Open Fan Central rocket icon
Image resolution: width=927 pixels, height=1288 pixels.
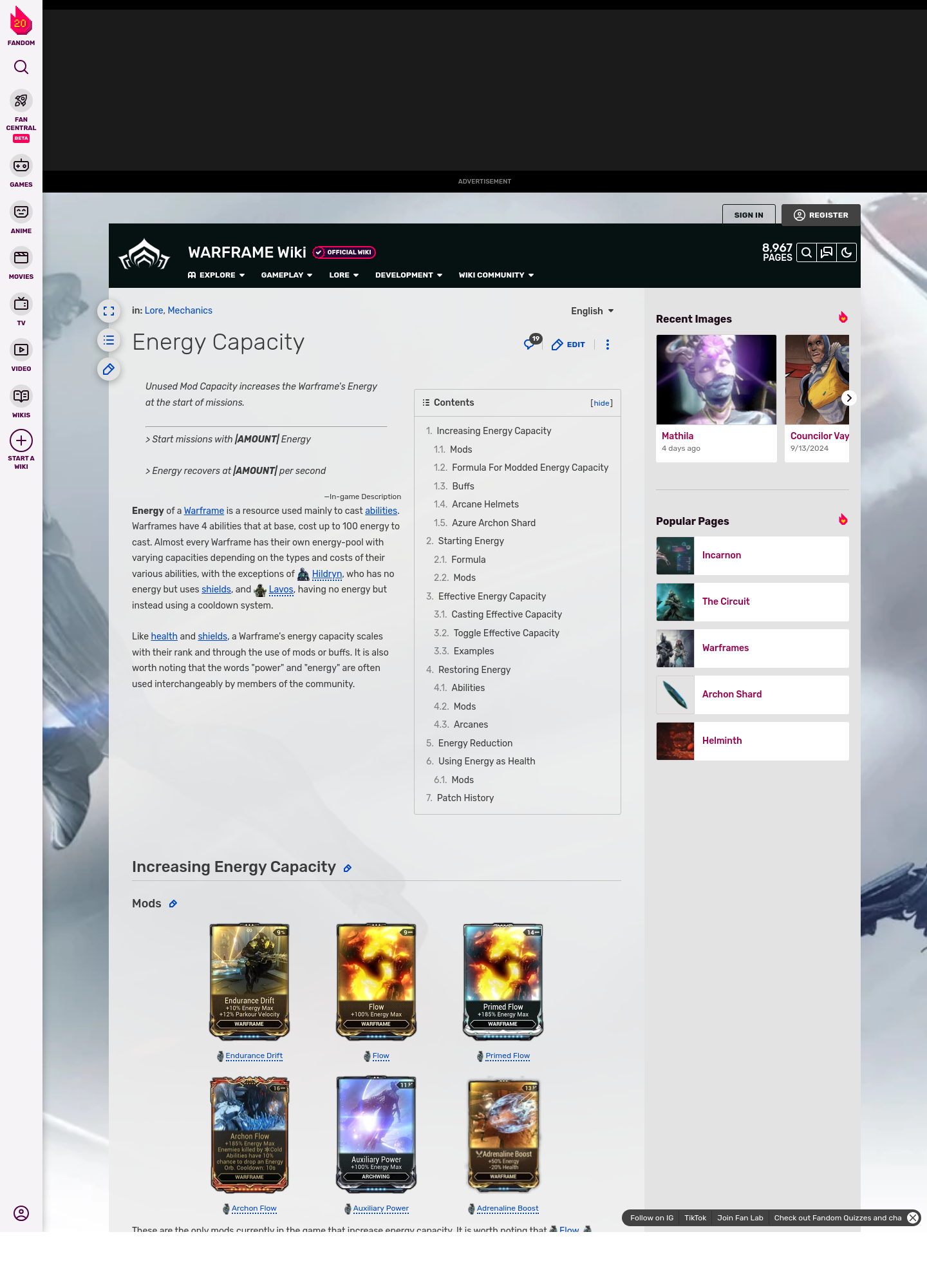pos(21,101)
